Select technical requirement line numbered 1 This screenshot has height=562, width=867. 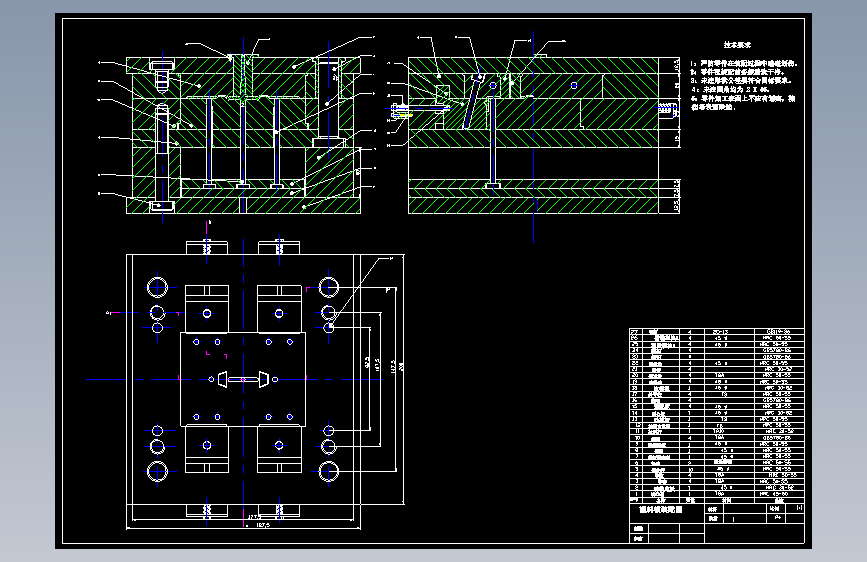(x=744, y=64)
